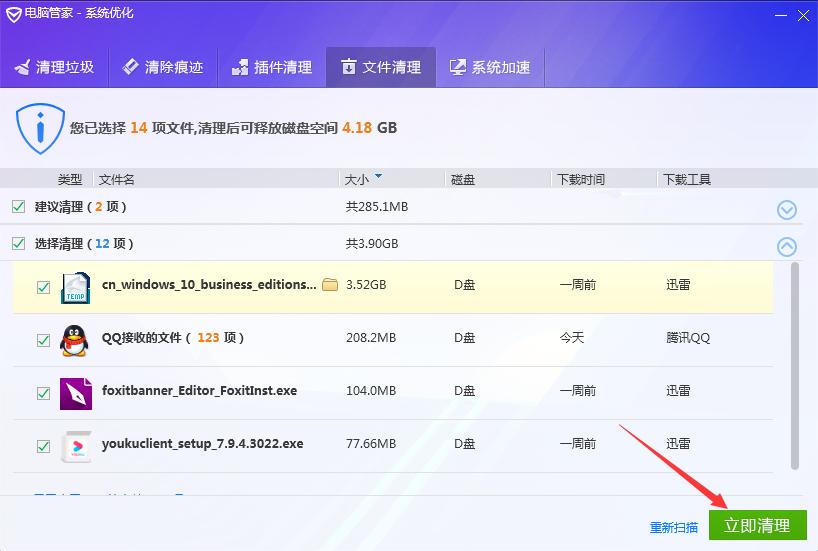Click the 77.66MB size value
The image size is (818, 551).
pos(371,444)
